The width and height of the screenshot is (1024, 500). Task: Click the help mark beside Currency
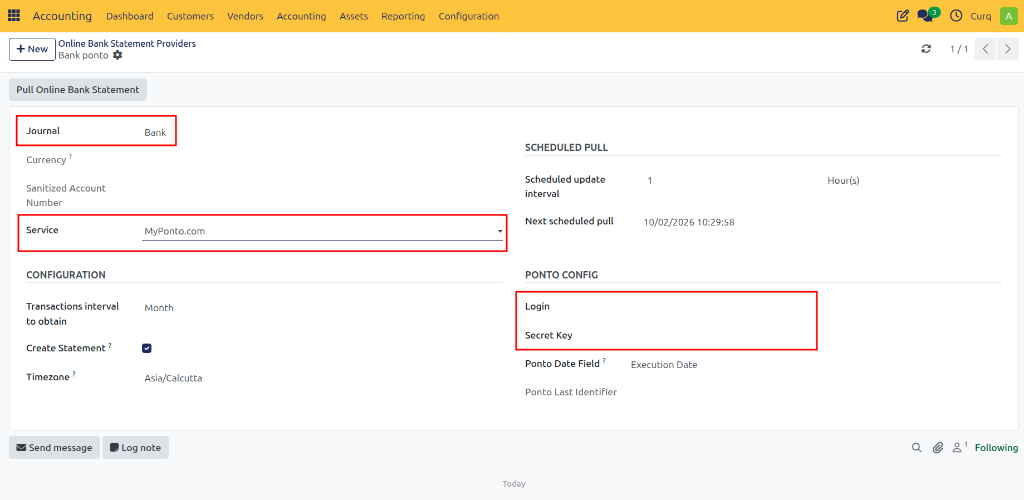(71, 157)
